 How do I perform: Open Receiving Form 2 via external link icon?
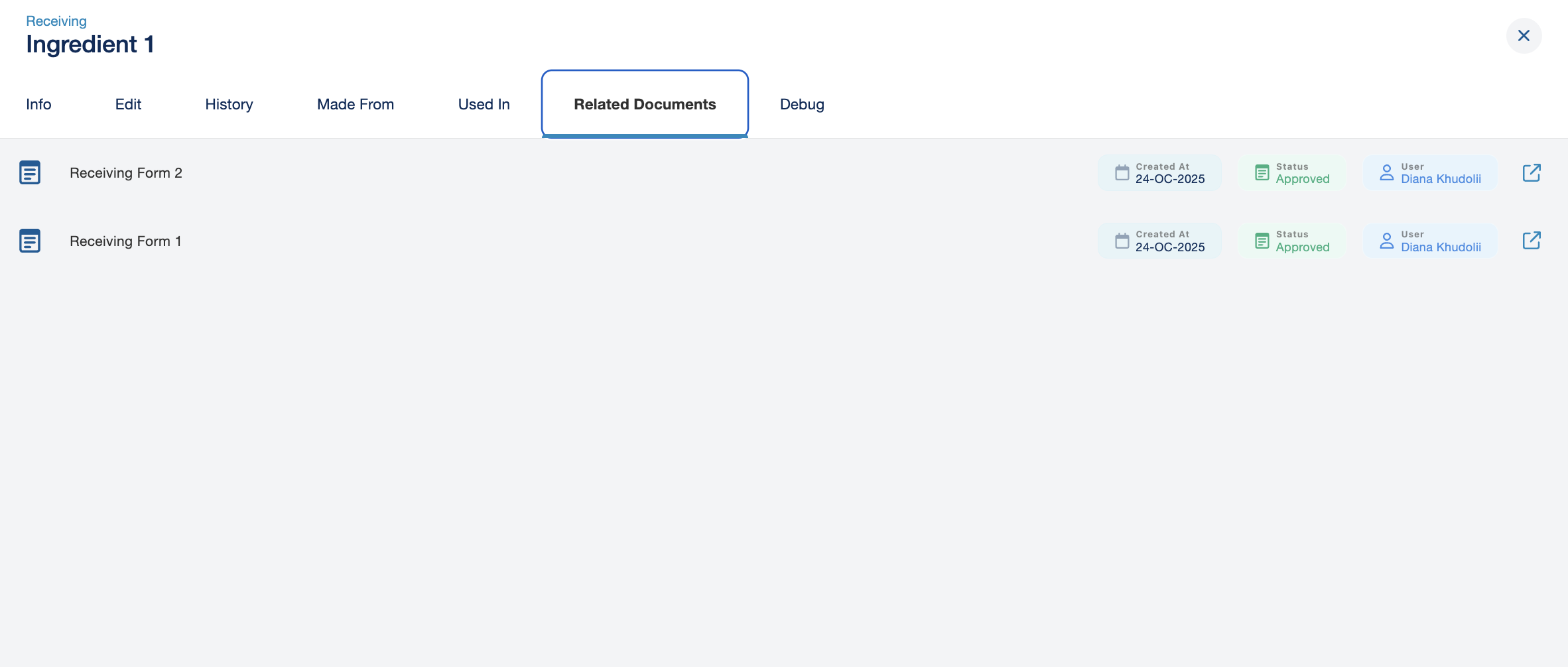[x=1531, y=172]
